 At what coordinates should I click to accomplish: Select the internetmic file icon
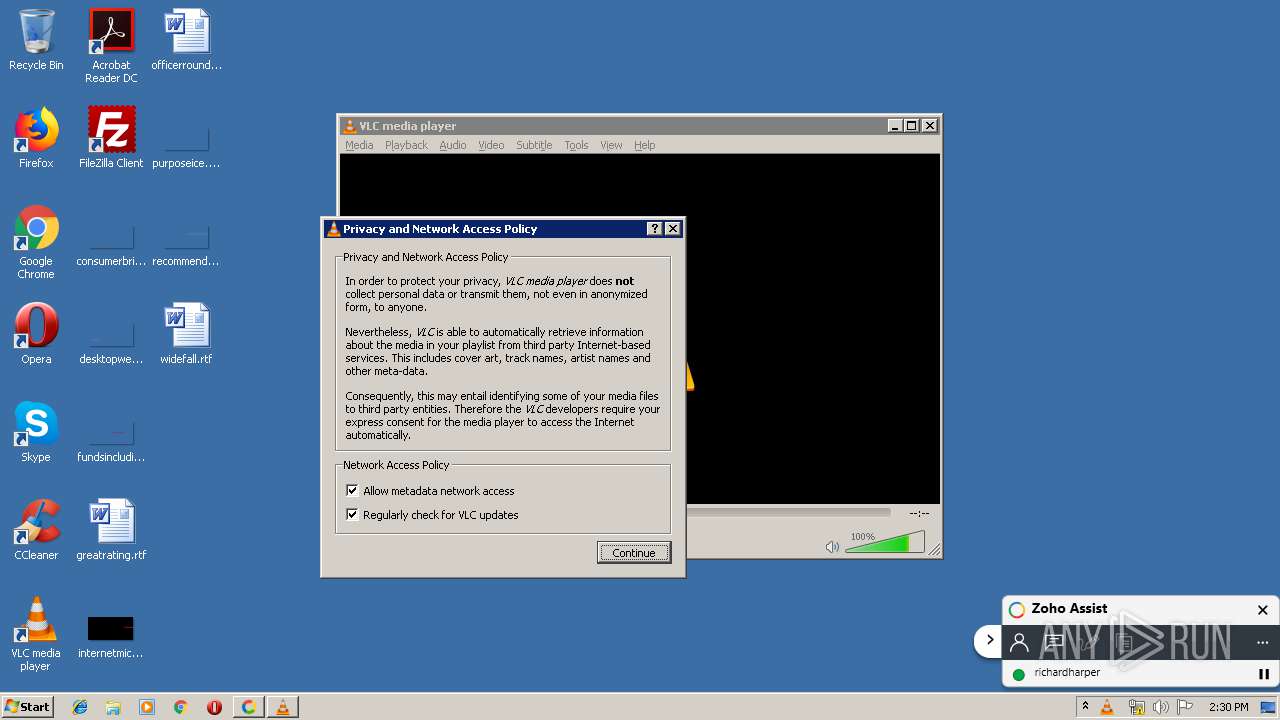pyautogui.click(x=111, y=637)
